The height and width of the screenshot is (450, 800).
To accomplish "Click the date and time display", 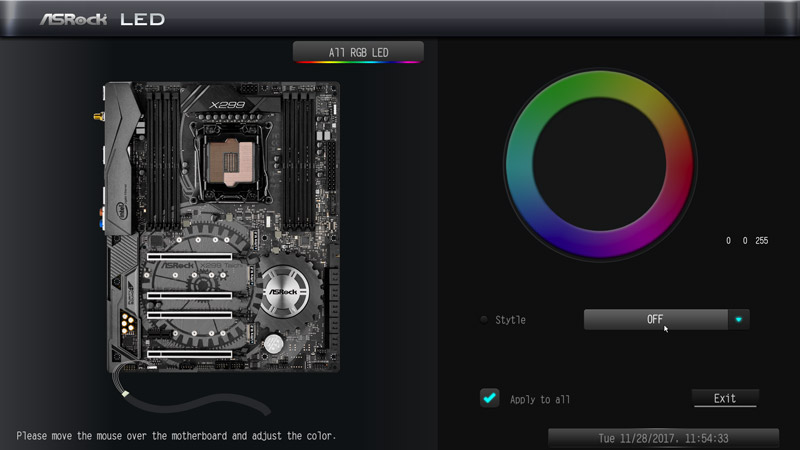I will [x=663, y=438].
